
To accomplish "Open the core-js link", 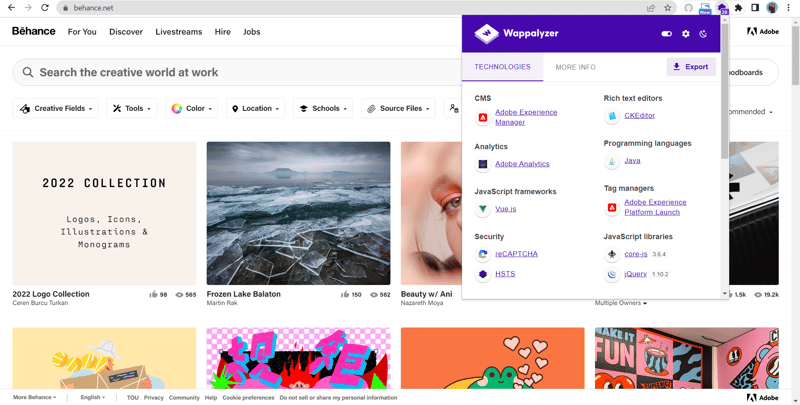I will [x=636, y=254].
